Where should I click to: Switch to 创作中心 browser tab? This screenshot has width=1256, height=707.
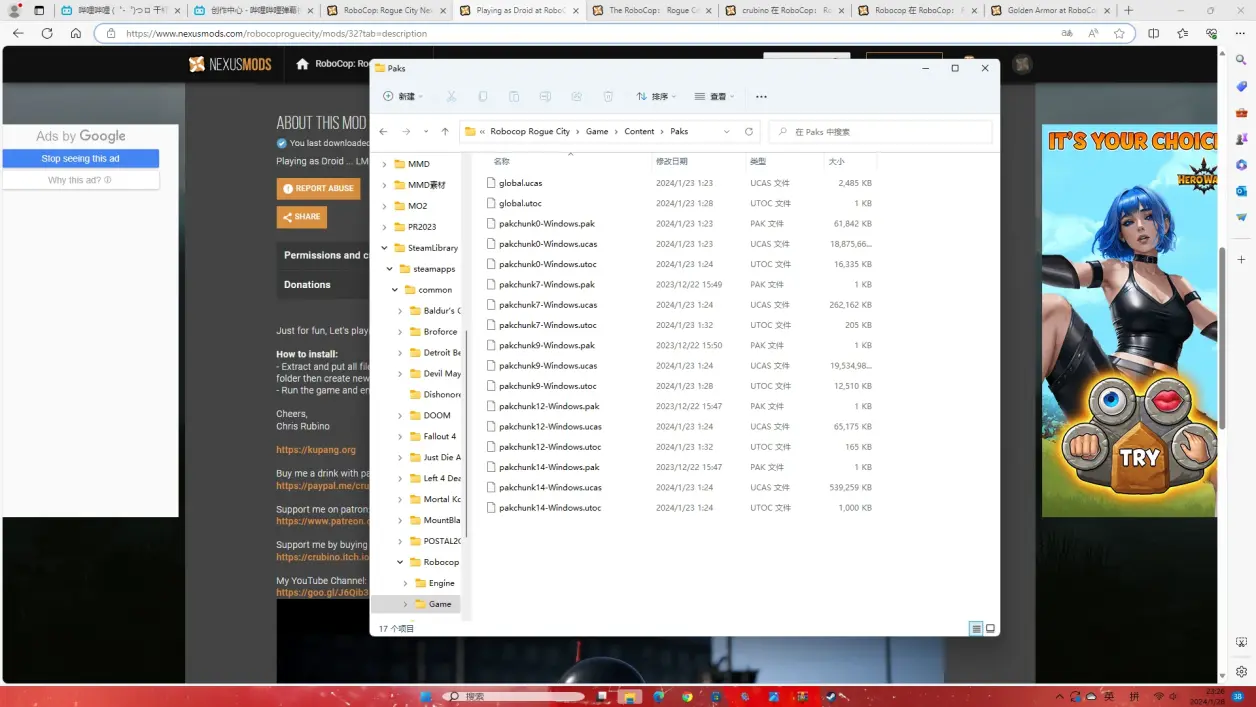coord(254,10)
